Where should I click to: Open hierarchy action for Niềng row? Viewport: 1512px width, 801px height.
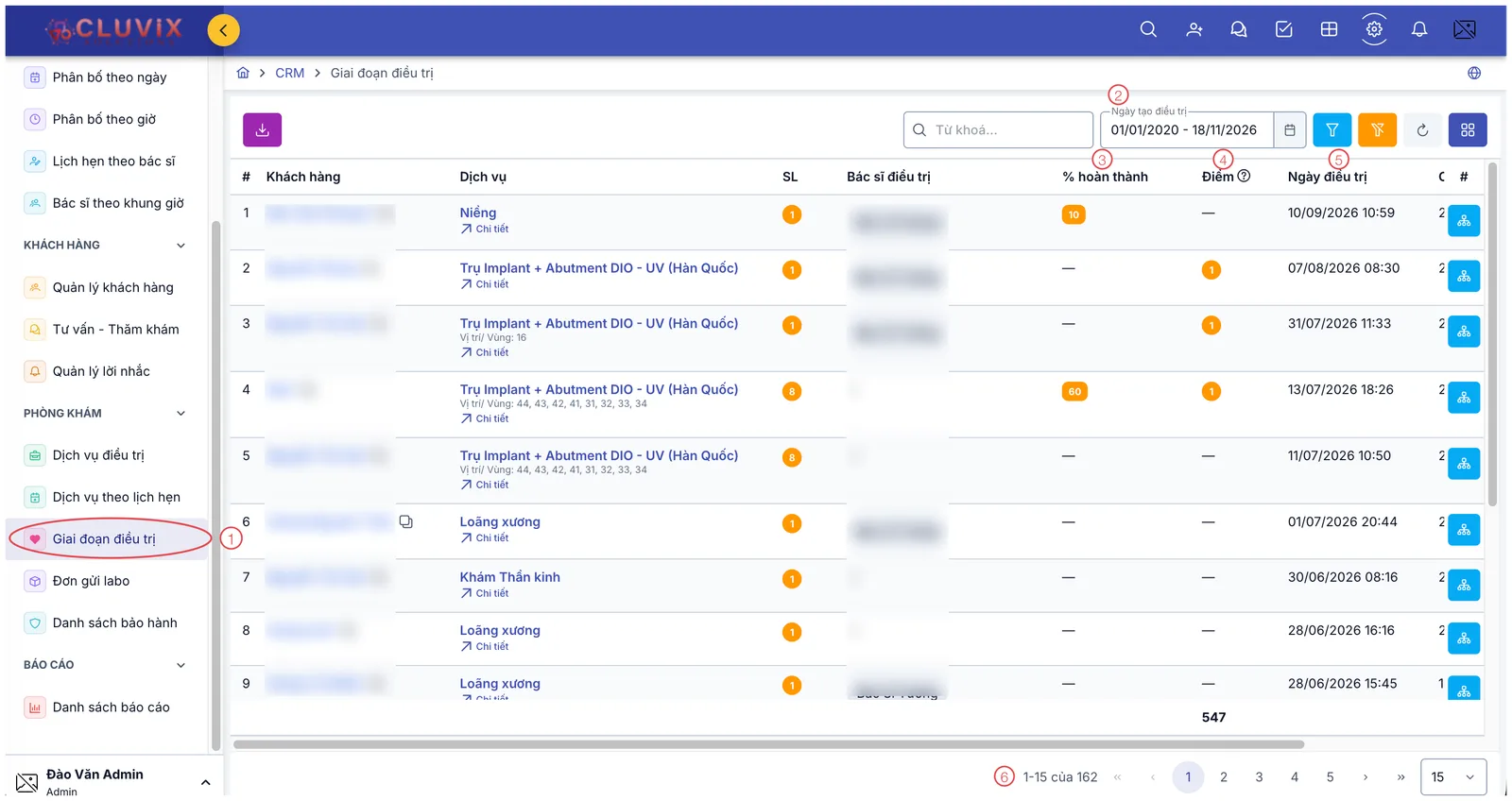click(1464, 221)
